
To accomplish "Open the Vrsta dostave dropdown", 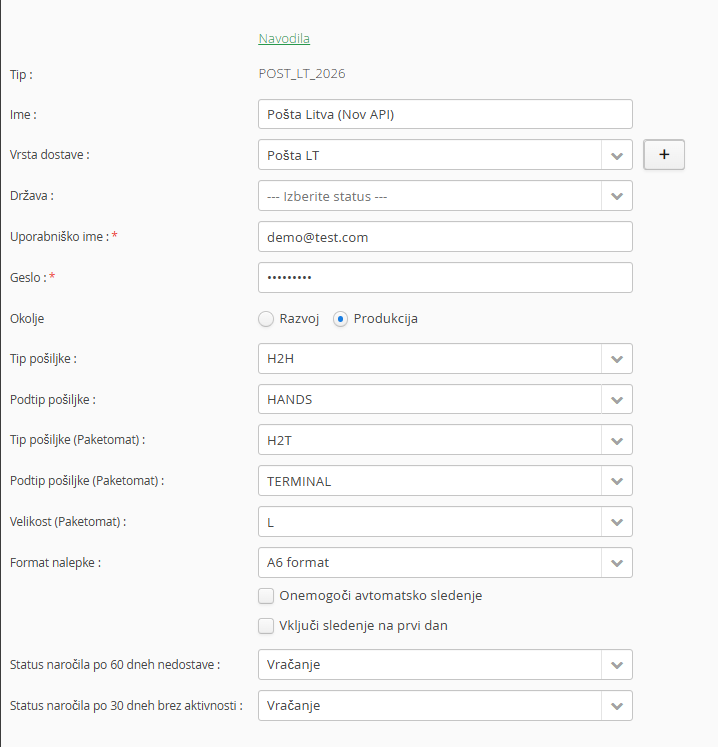I will pos(445,155).
